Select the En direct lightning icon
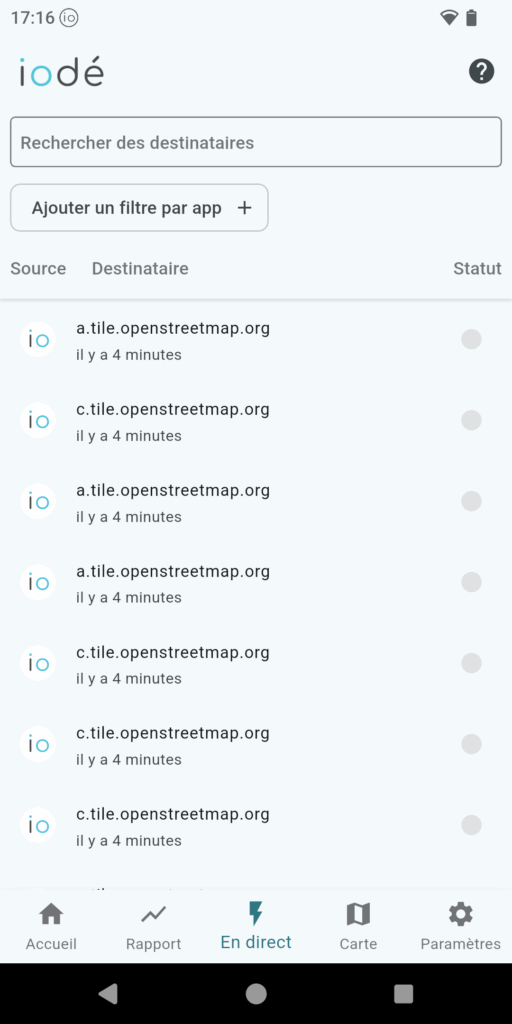This screenshot has width=512, height=1024. [x=256, y=914]
